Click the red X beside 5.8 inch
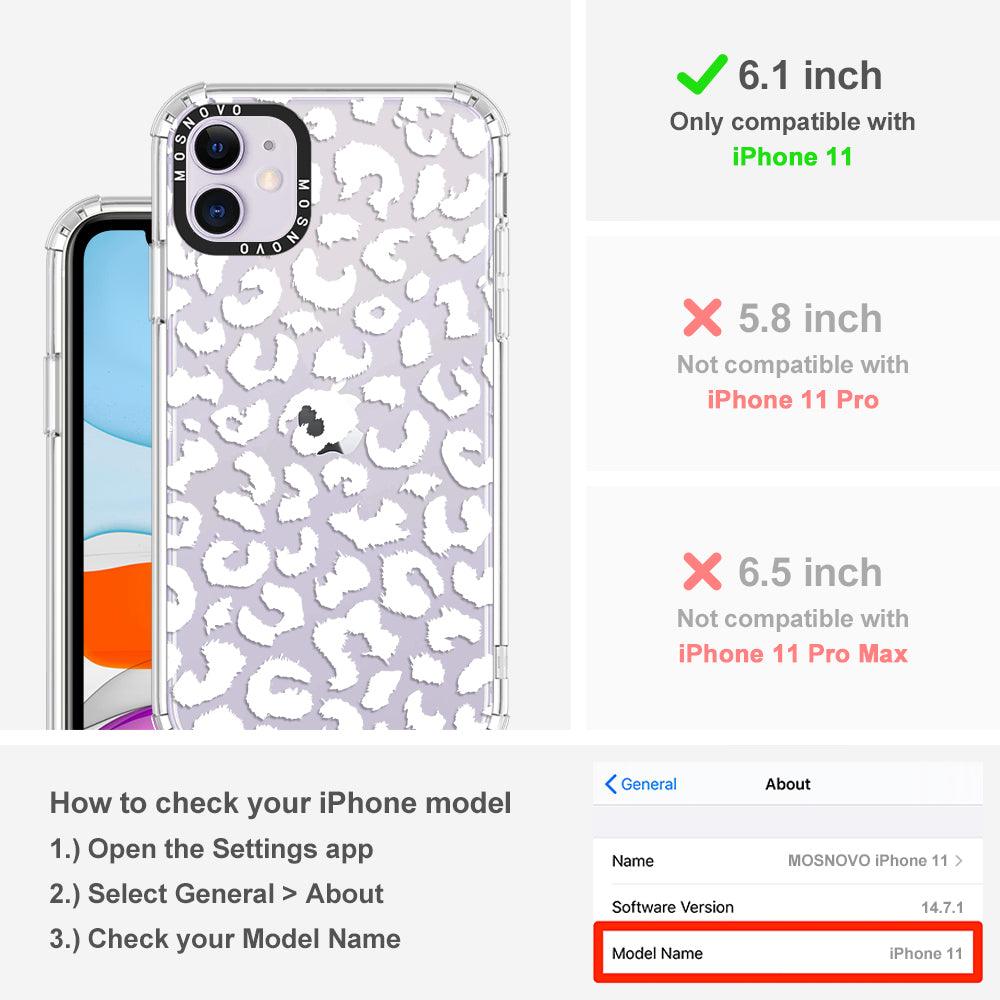The image size is (1000, 1000). tap(702, 318)
